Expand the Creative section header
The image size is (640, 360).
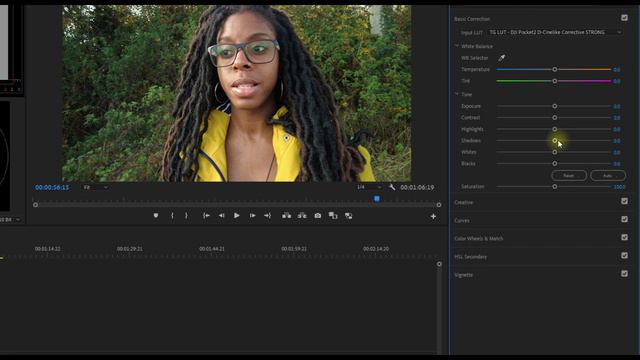click(464, 202)
